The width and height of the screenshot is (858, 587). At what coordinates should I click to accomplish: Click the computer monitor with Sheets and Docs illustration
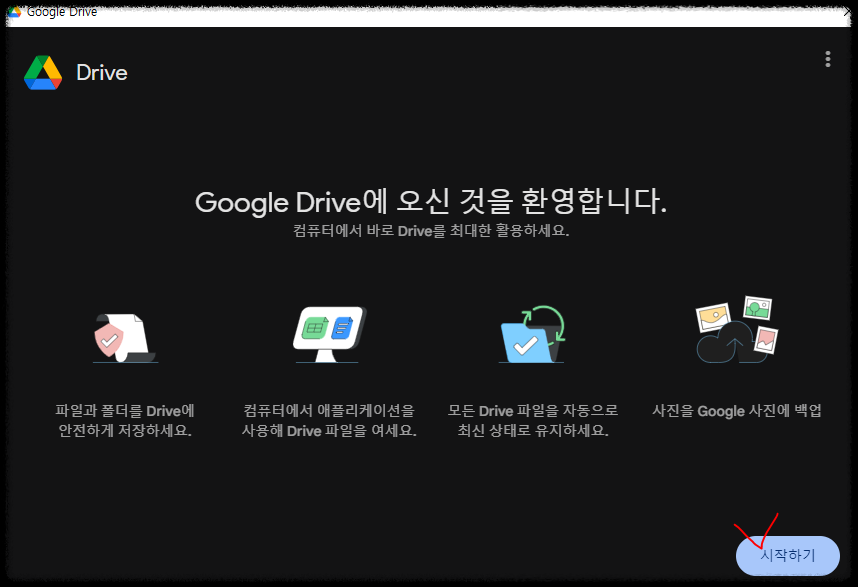329,334
